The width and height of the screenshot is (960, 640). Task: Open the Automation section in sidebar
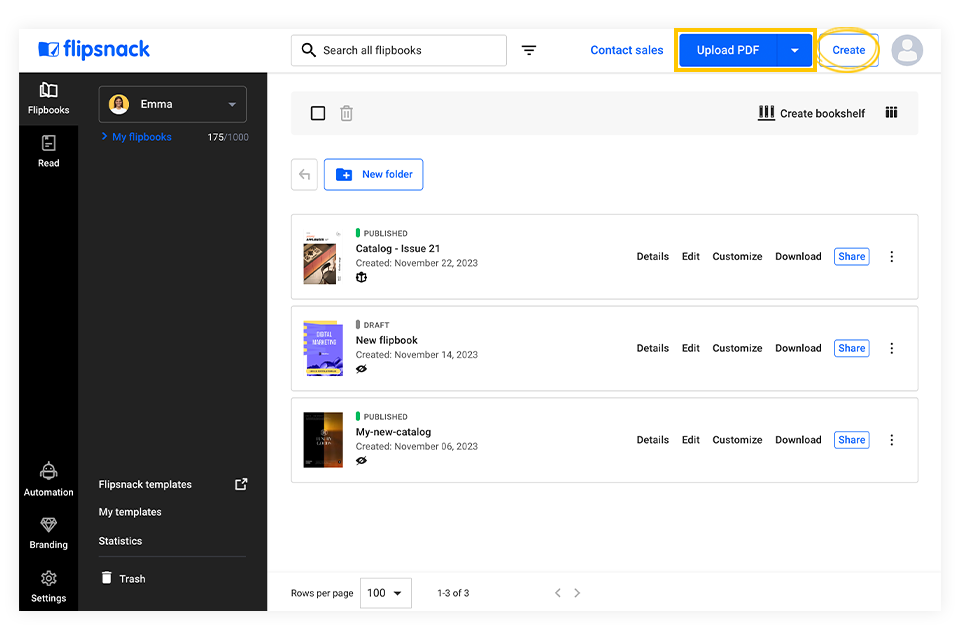pos(48,479)
